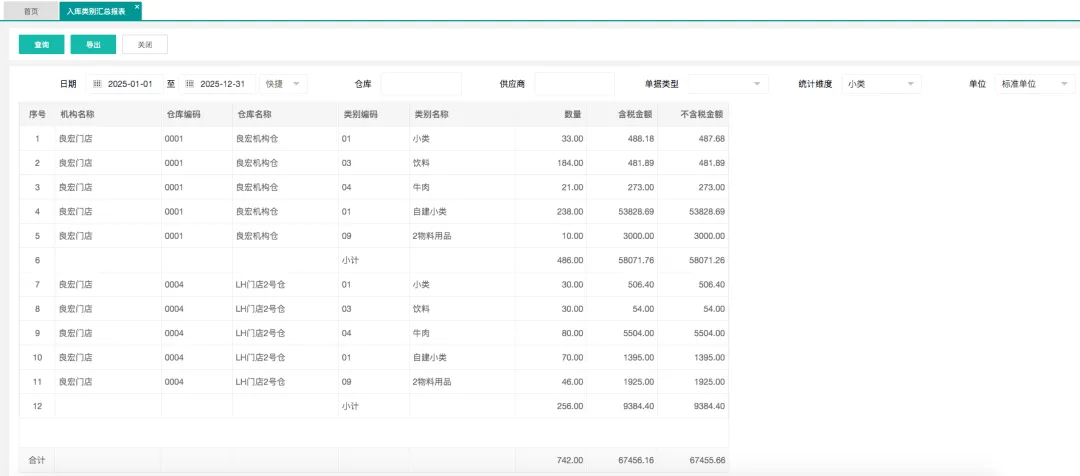Expand the 单位 dropdown showing 标准单位
The image size is (1080, 476).
[1036, 84]
